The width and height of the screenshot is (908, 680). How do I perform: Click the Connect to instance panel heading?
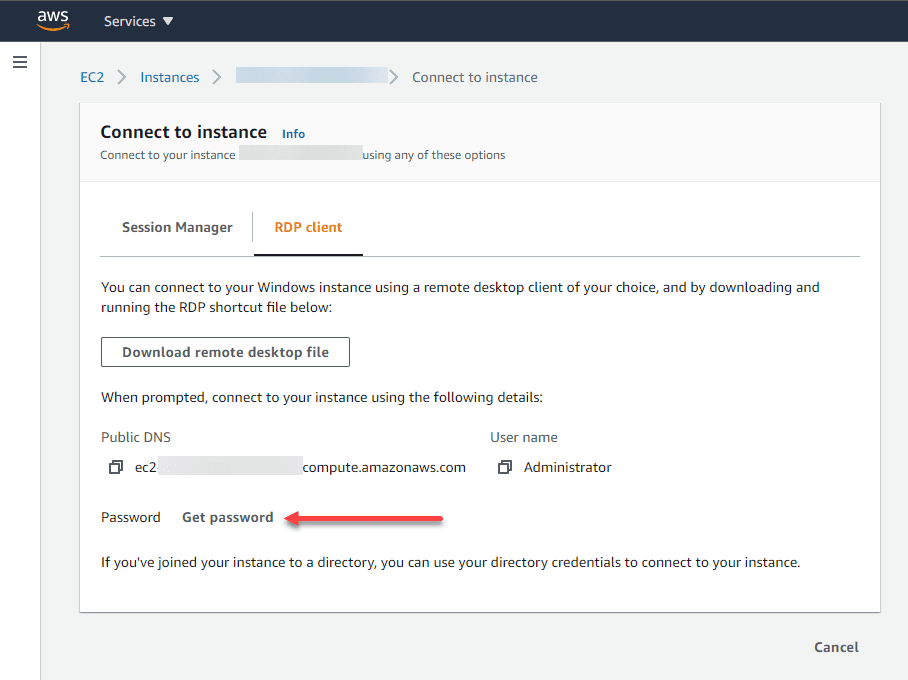pos(184,132)
